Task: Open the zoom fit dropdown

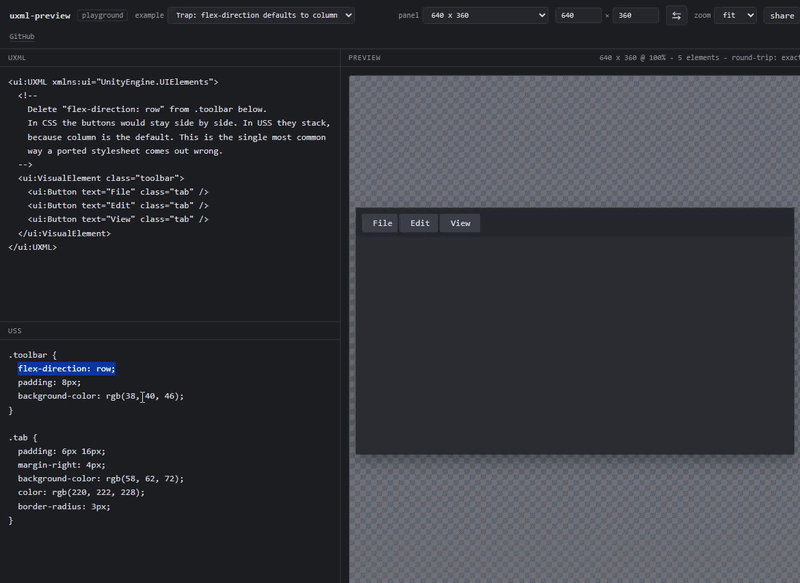Action: tap(735, 15)
